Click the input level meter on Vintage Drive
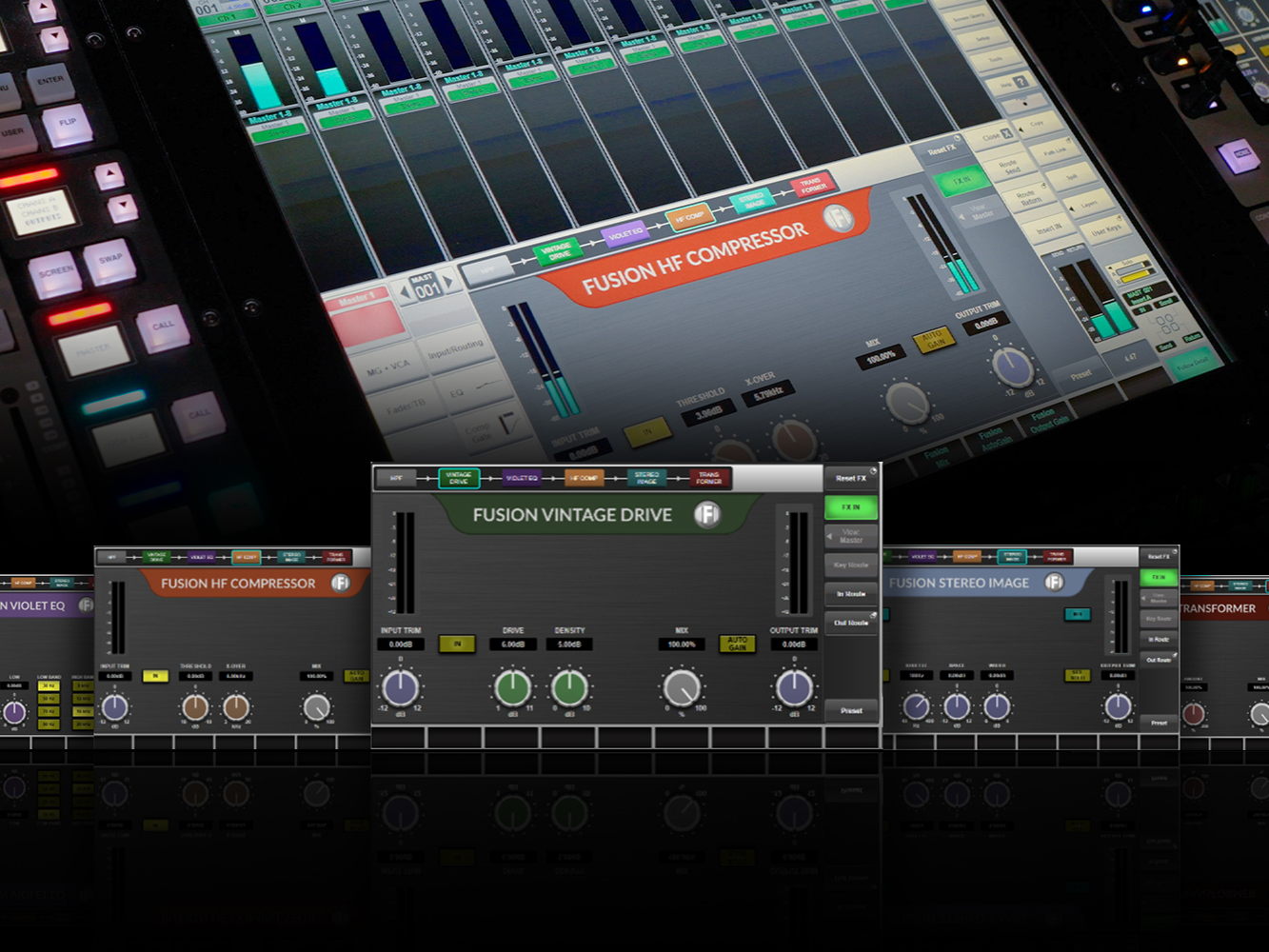The image size is (1269, 952). pos(404,563)
